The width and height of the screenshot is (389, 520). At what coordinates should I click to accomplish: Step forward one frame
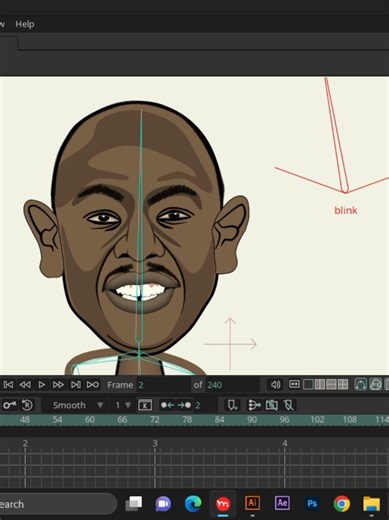coord(58,385)
